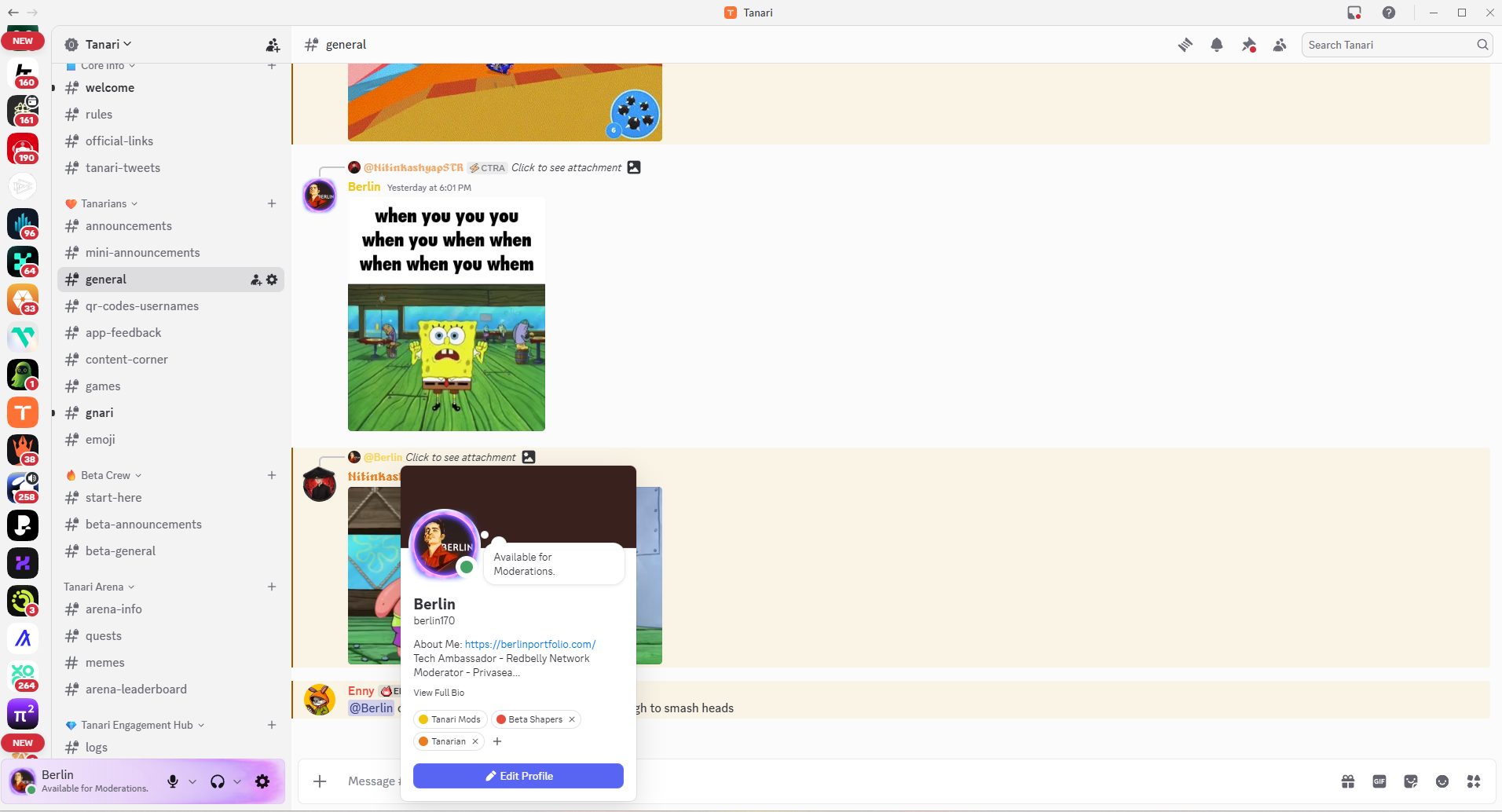
Task: Open the emoji picker in message bar
Action: 1442,781
